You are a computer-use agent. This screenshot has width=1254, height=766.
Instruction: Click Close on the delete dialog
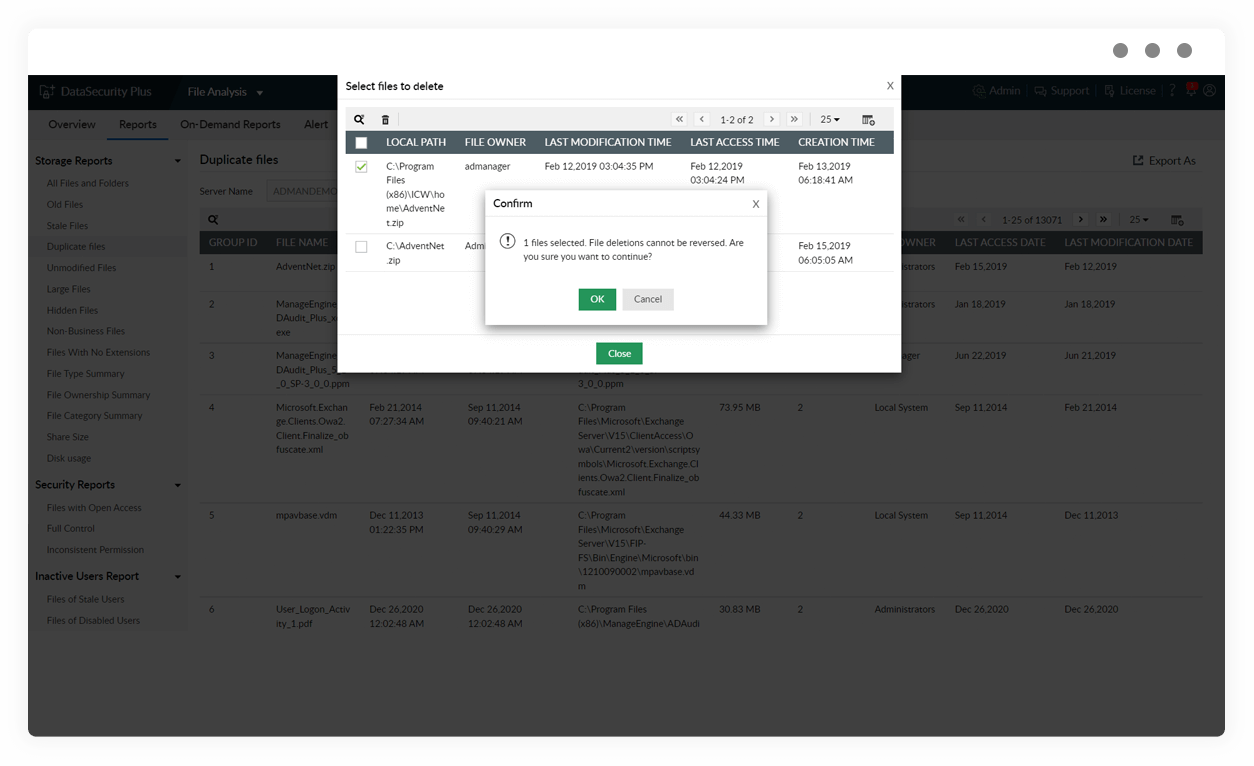point(618,353)
